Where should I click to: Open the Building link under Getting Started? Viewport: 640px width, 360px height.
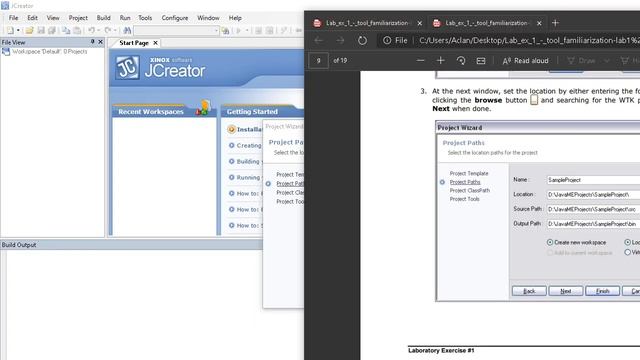(x=248, y=161)
